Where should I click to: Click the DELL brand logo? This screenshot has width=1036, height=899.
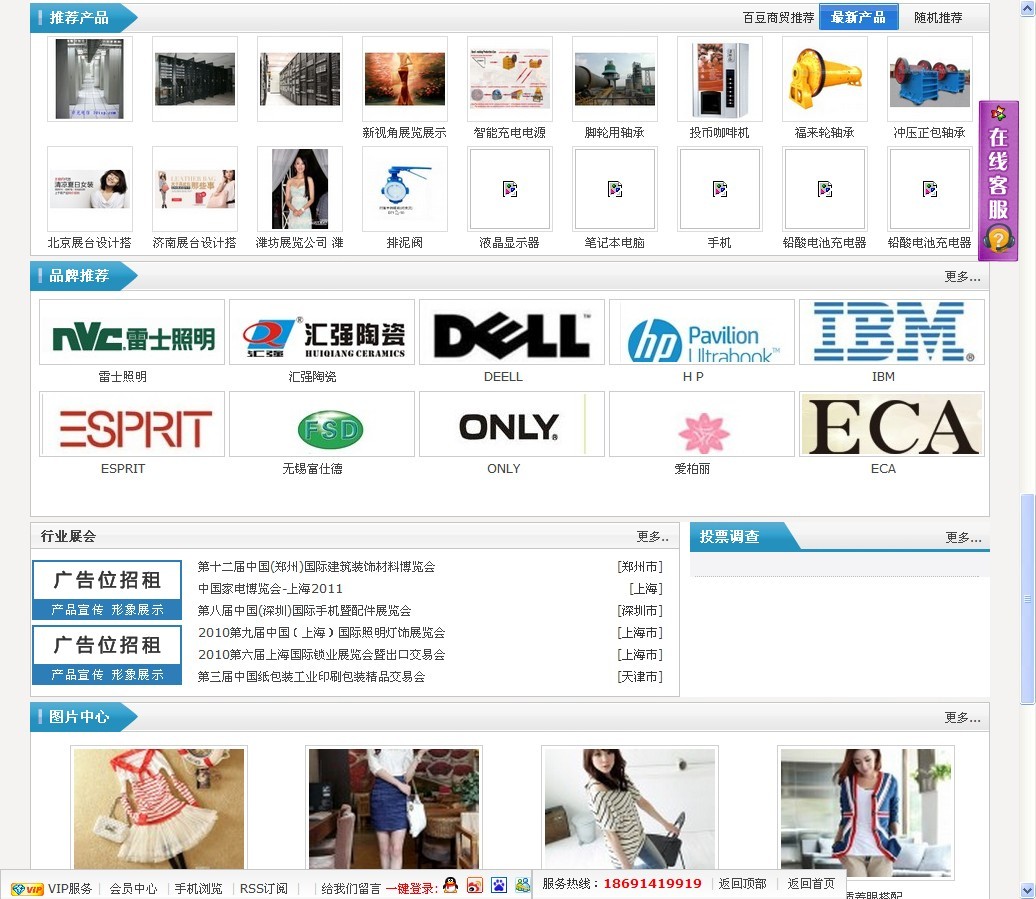pyautogui.click(x=512, y=332)
